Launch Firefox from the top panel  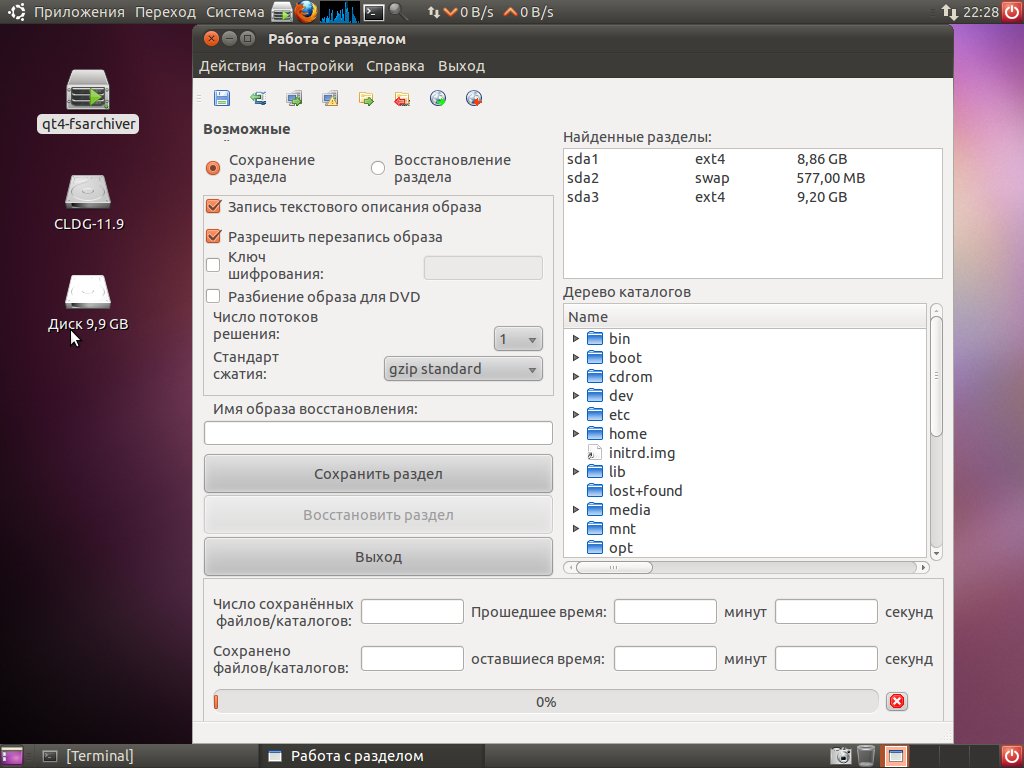(x=305, y=12)
